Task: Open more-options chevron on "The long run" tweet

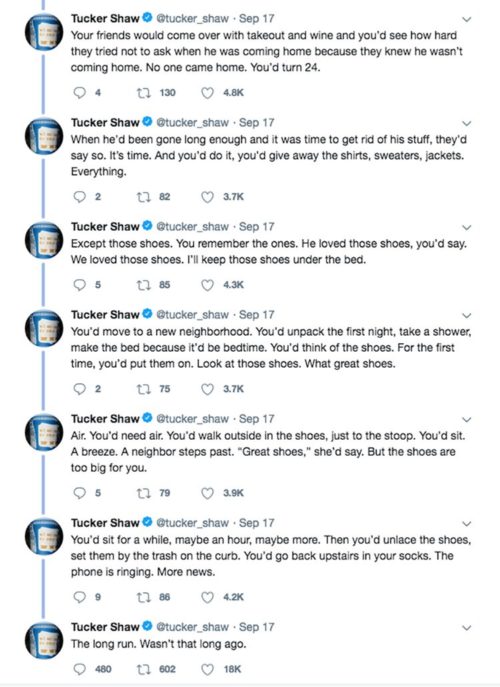Action: click(x=467, y=628)
